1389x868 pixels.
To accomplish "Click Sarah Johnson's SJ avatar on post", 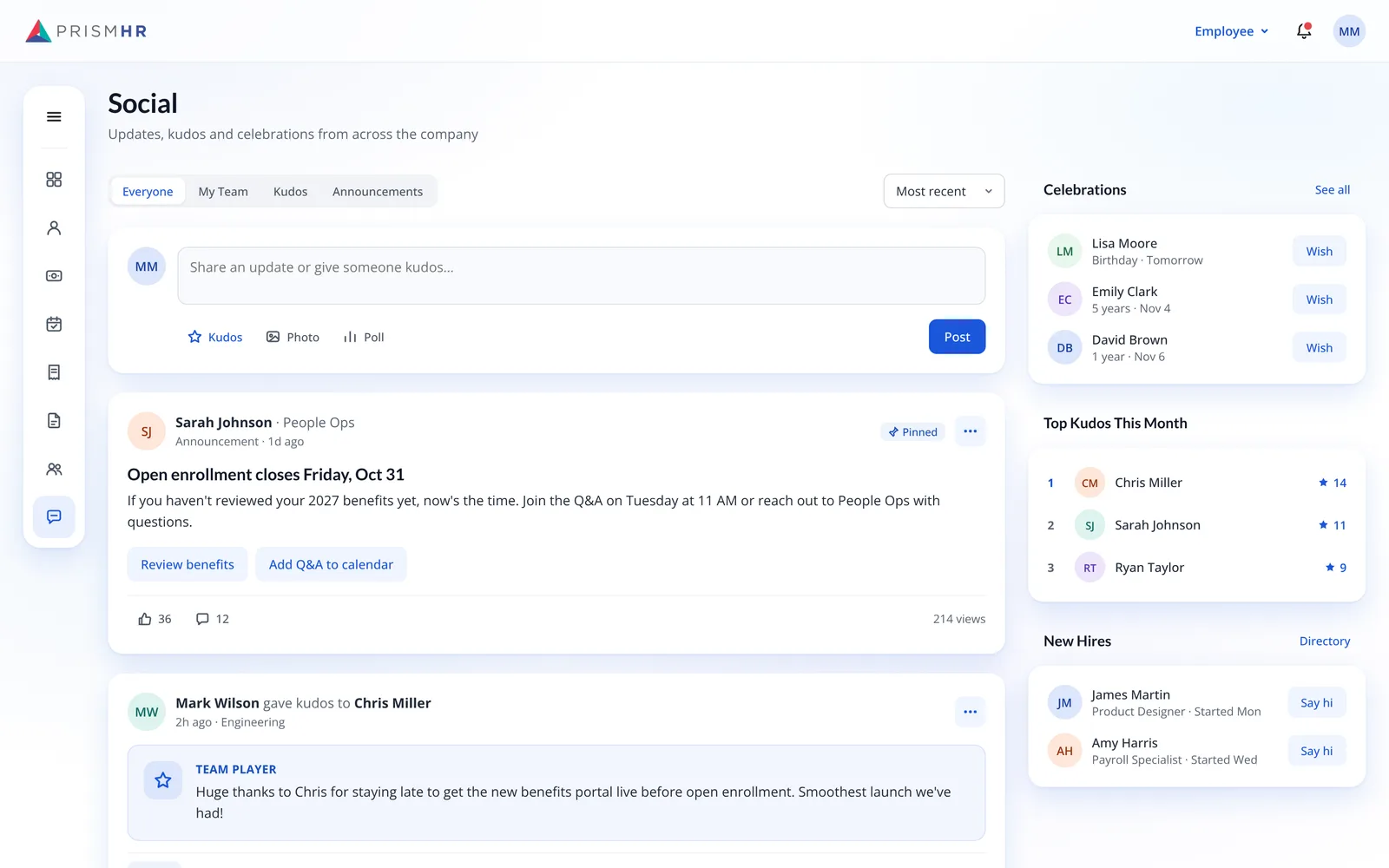I will coord(147,431).
